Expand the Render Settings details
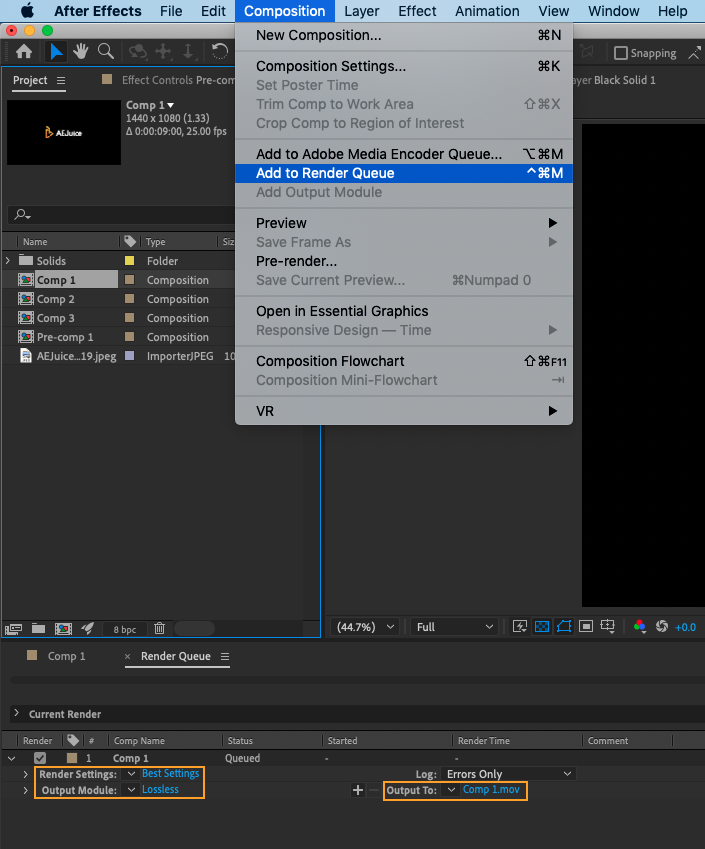The height and width of the screenshot is (849, 705). 25,774
